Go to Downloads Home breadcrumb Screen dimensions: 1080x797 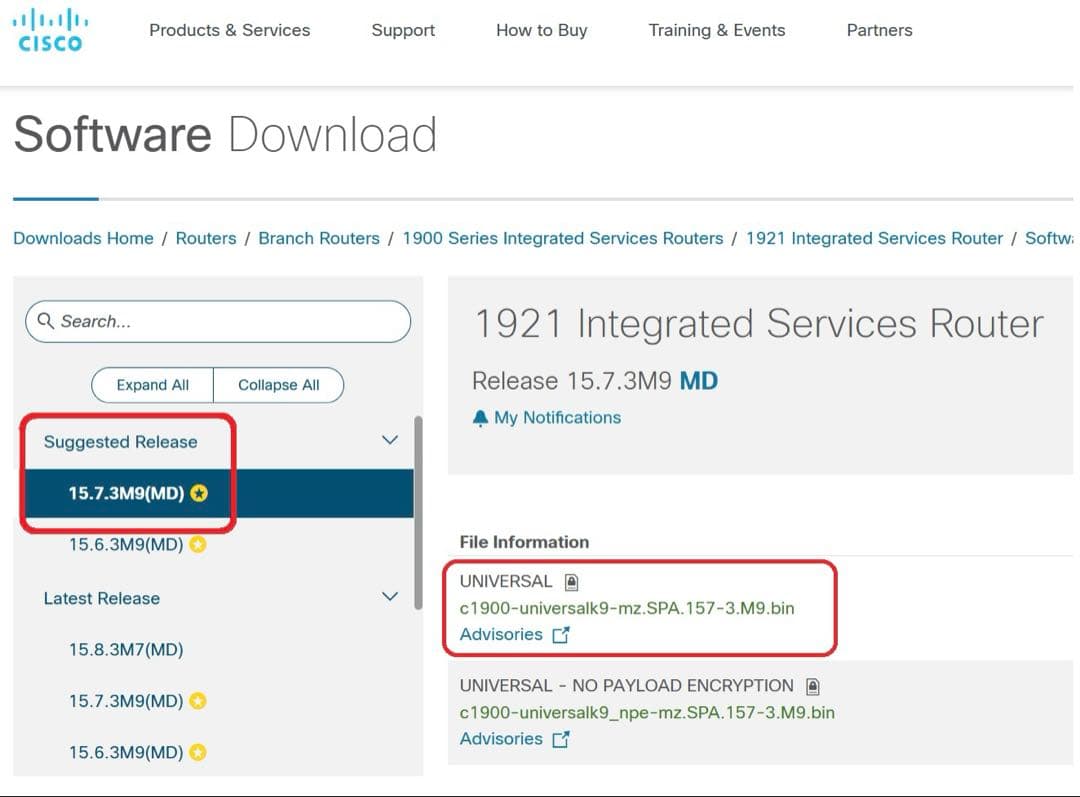pos(83,238)
